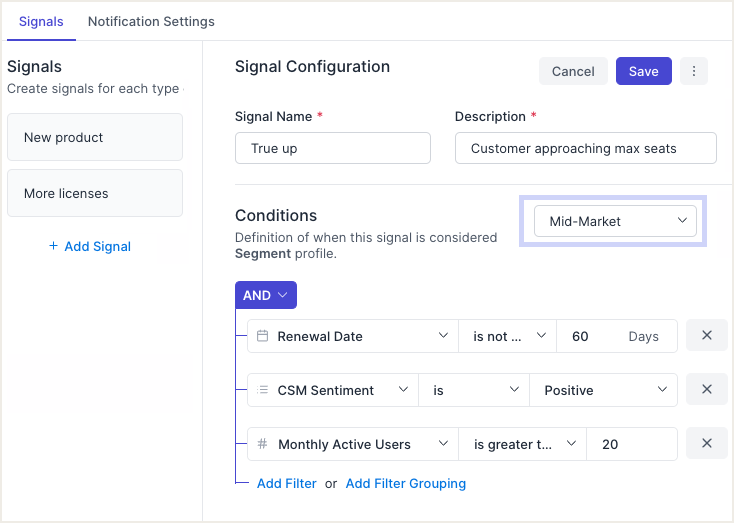Image resolution: width=734 pixels, height=523 pixels.
Task: Expand the AND operator dropdown
Action: click(266, 295)
